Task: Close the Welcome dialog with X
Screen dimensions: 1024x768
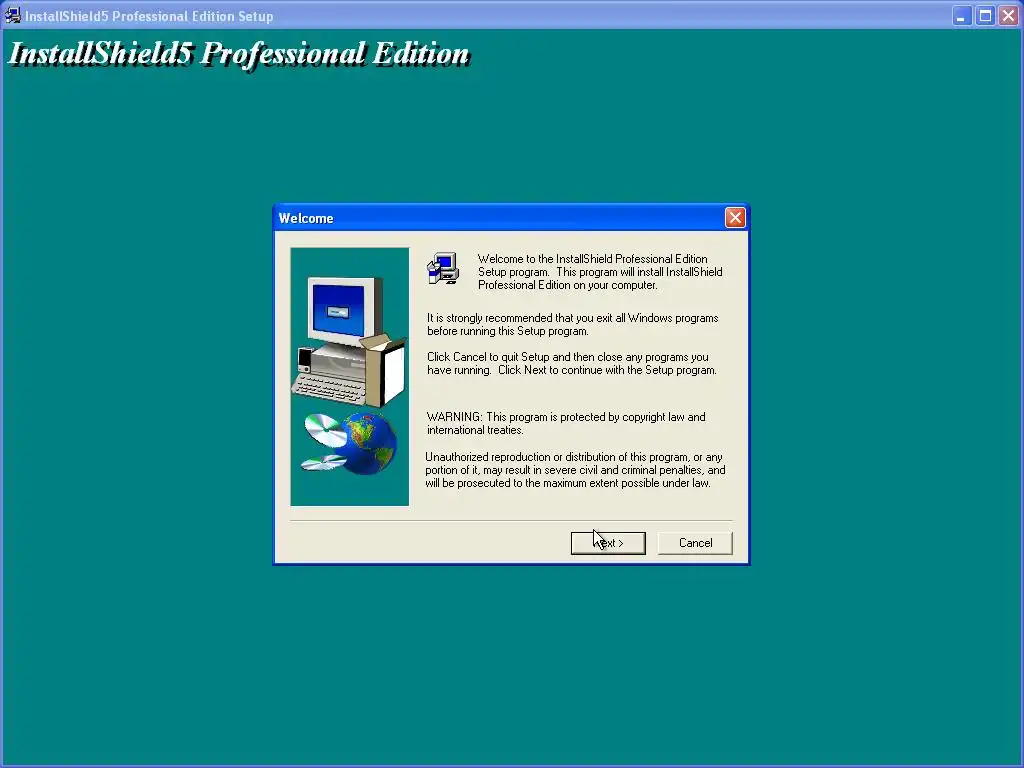Action: click(735, 217)
